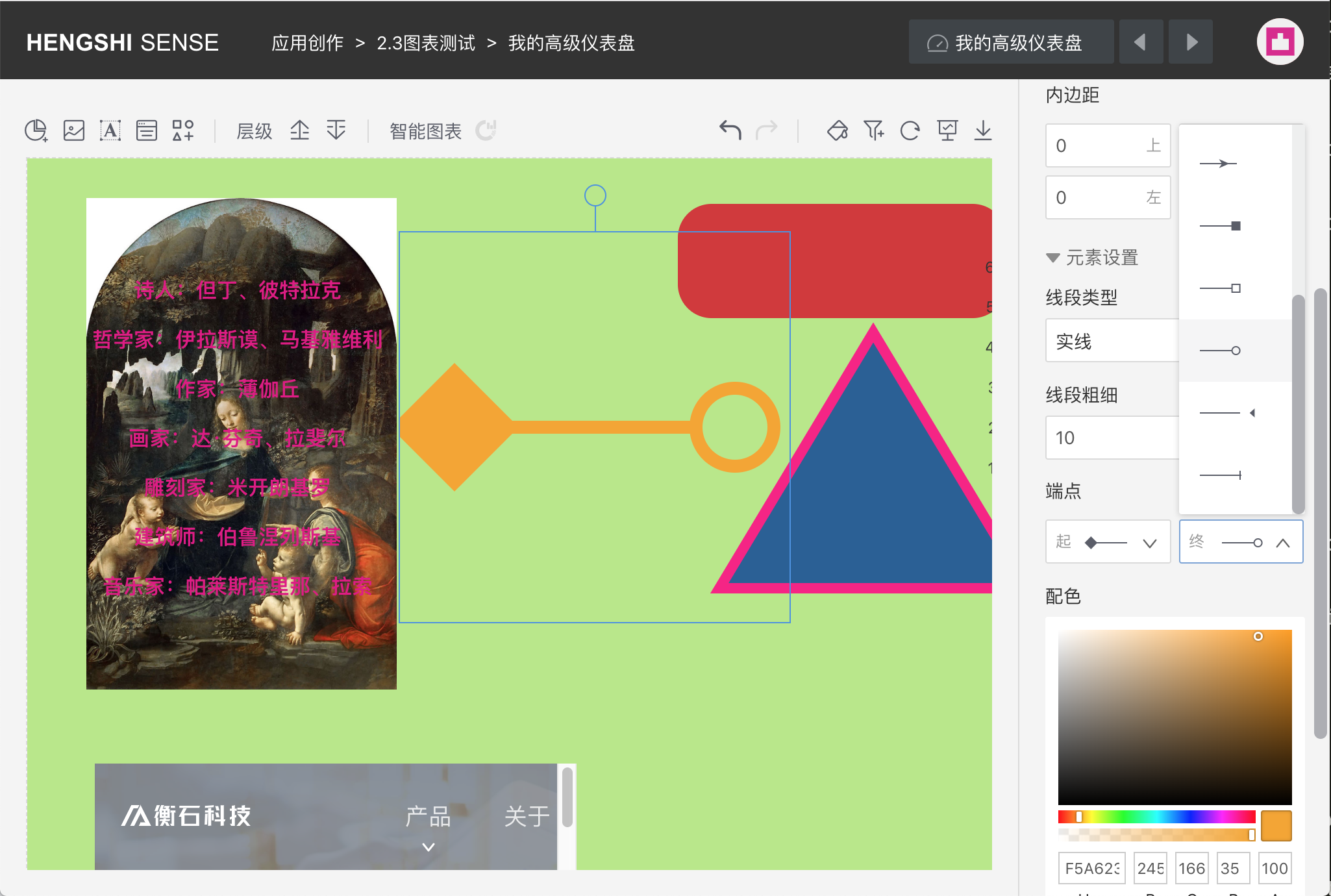Viewport: 1331px width, 896px height.
Task: Open the 线段类型 line type dropdown showing 实线
Action: tap(1112, 340)
